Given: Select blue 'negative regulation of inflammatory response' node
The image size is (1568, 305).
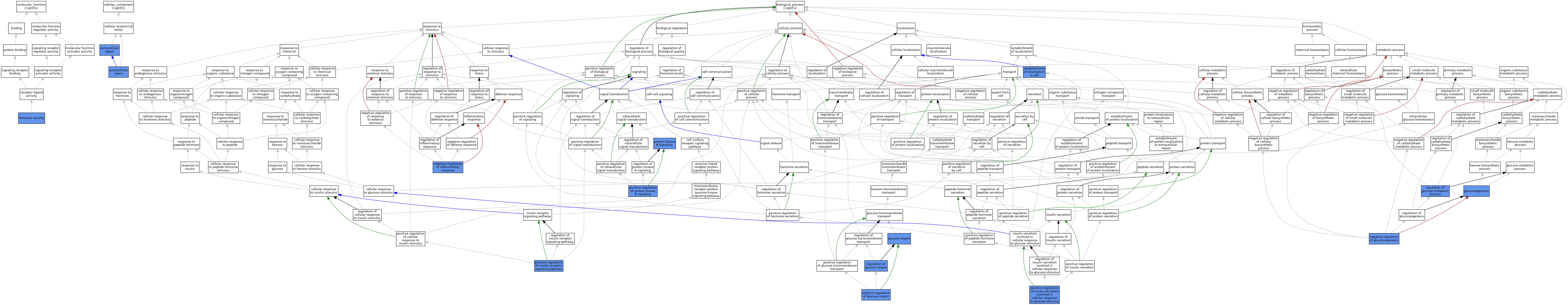Looking at the screenshot, I should click(448, 167).
